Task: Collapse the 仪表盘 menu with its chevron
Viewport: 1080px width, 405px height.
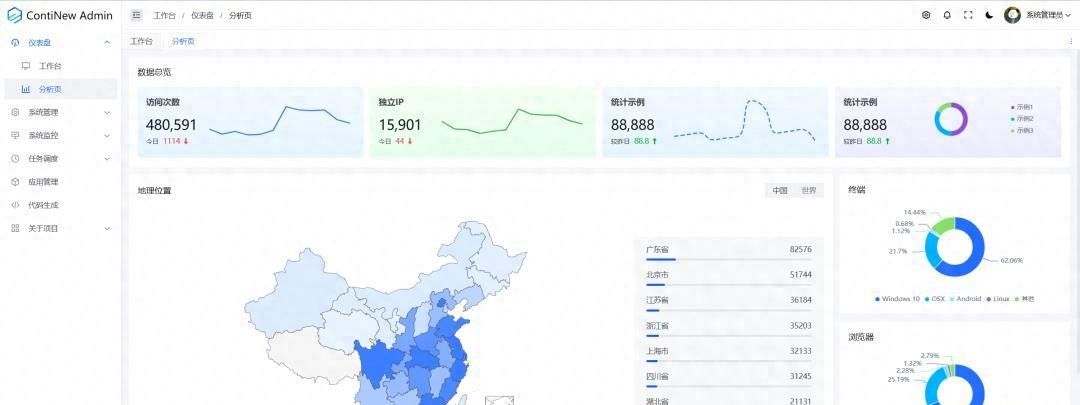Action: 107,43
